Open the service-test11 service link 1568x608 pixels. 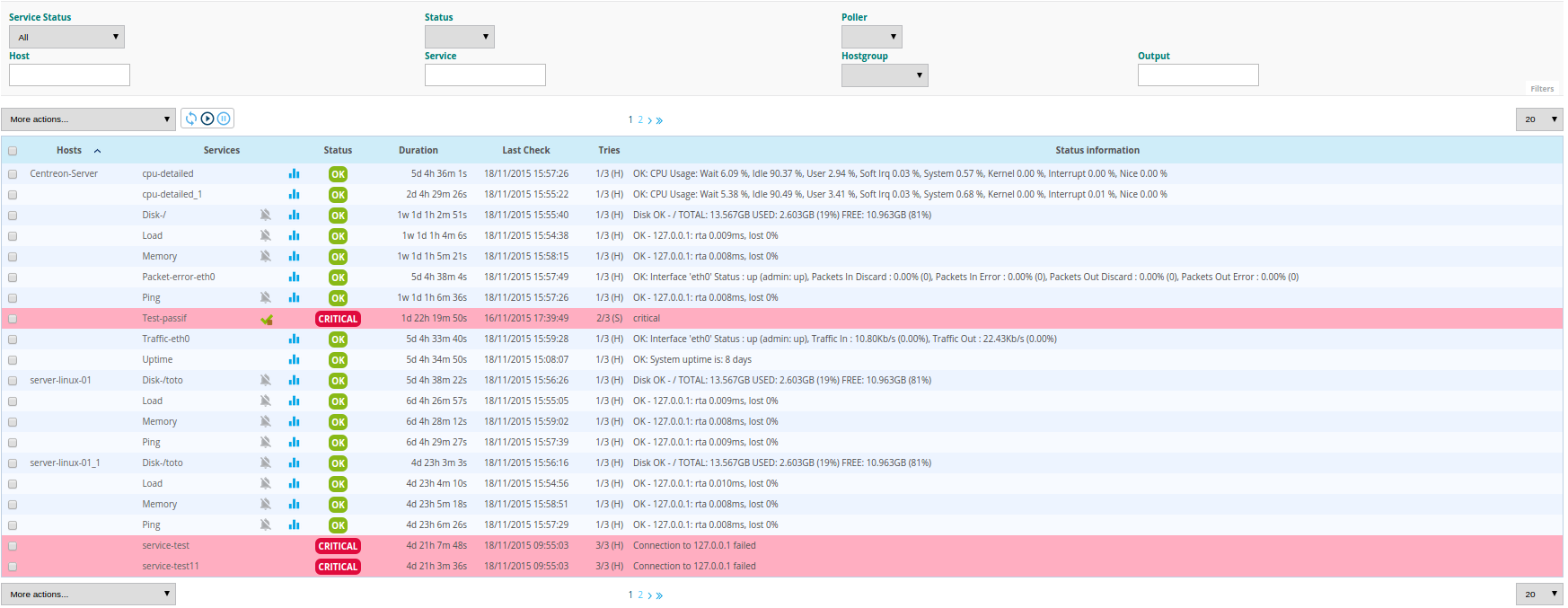coord(171,566)
